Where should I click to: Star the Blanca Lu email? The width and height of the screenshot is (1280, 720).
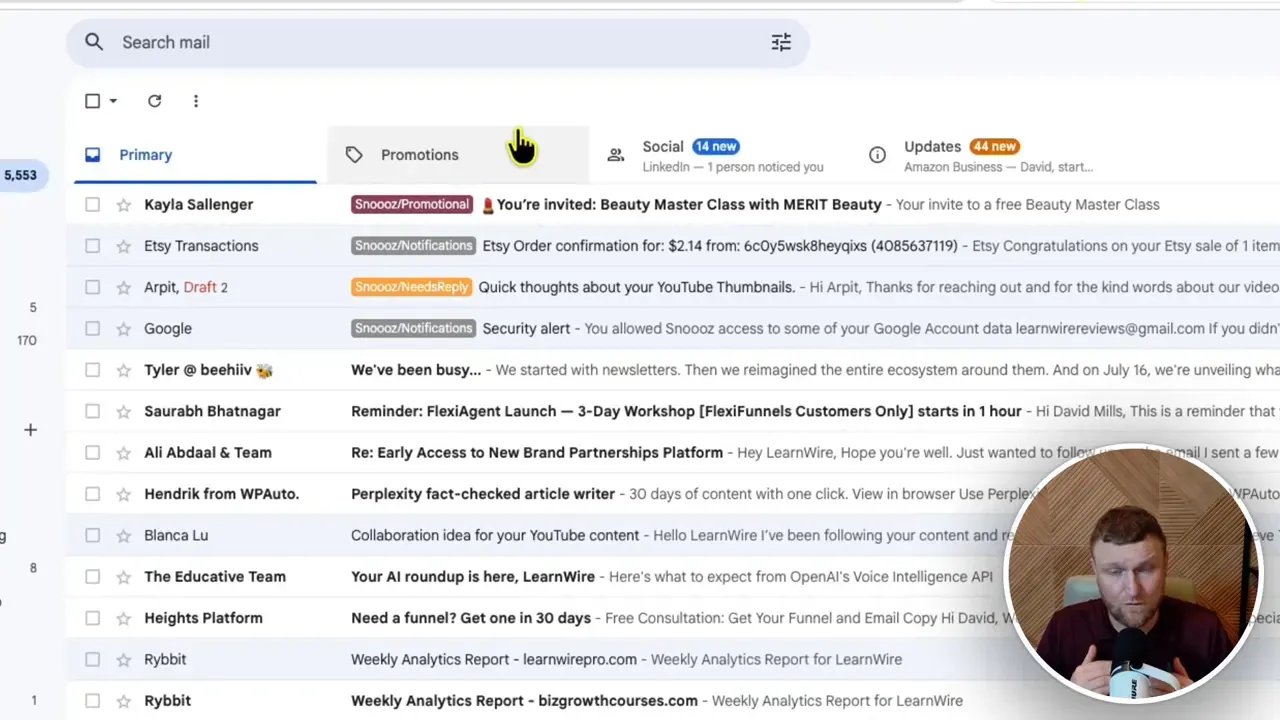[124, 536]
